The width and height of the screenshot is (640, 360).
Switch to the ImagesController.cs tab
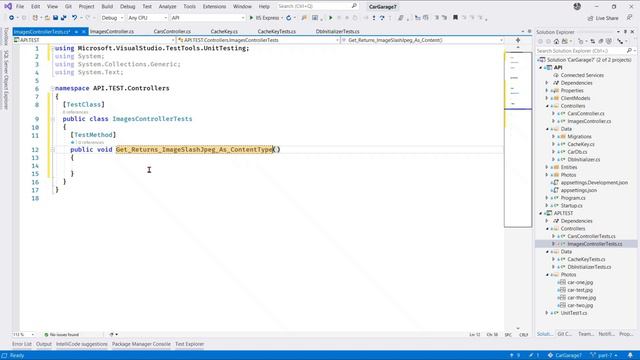(x=112, y=31)
